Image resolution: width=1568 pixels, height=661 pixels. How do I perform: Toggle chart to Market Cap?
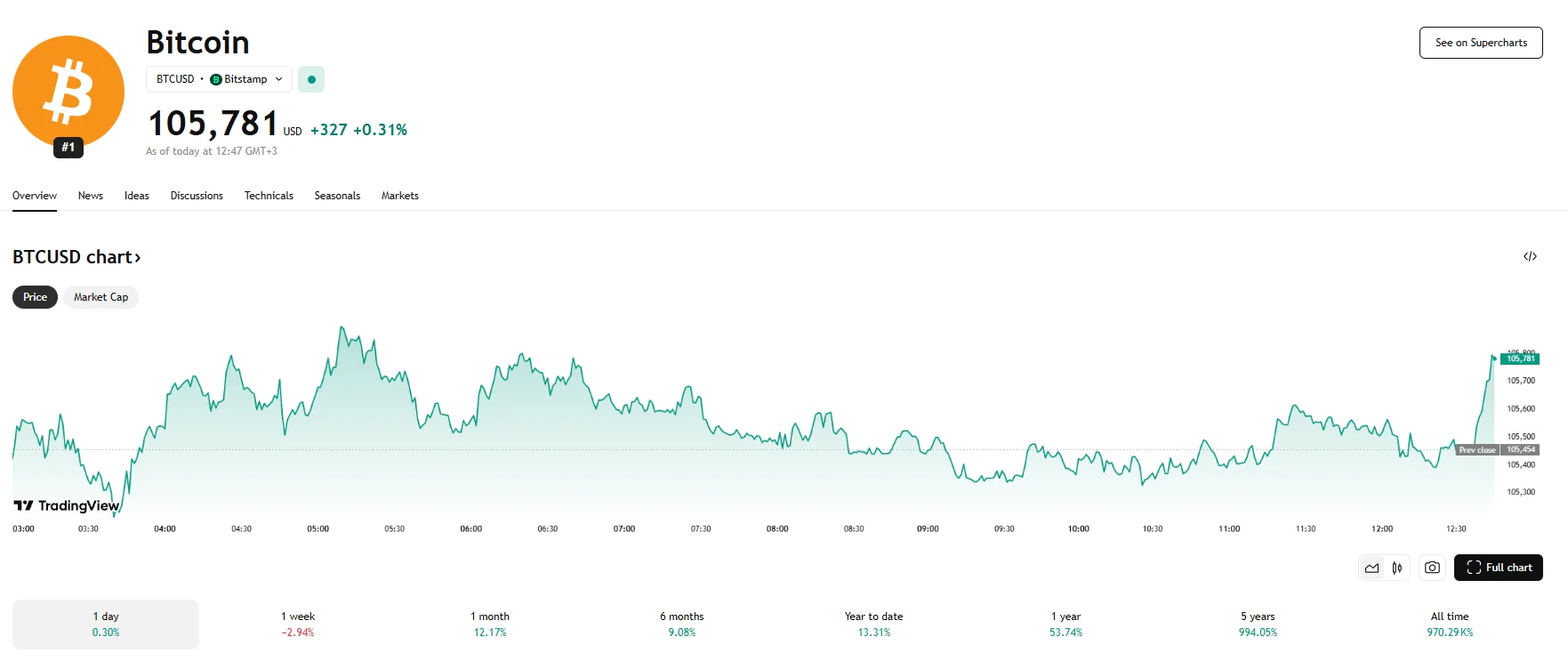pos(101,297)
